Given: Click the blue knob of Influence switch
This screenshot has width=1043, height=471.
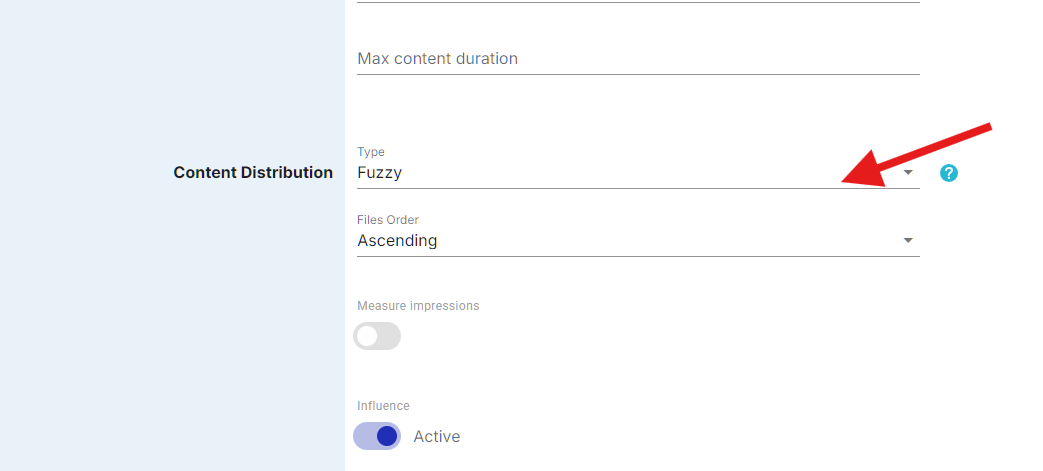Looking at the screenshot, I should [x=387, y=436].
